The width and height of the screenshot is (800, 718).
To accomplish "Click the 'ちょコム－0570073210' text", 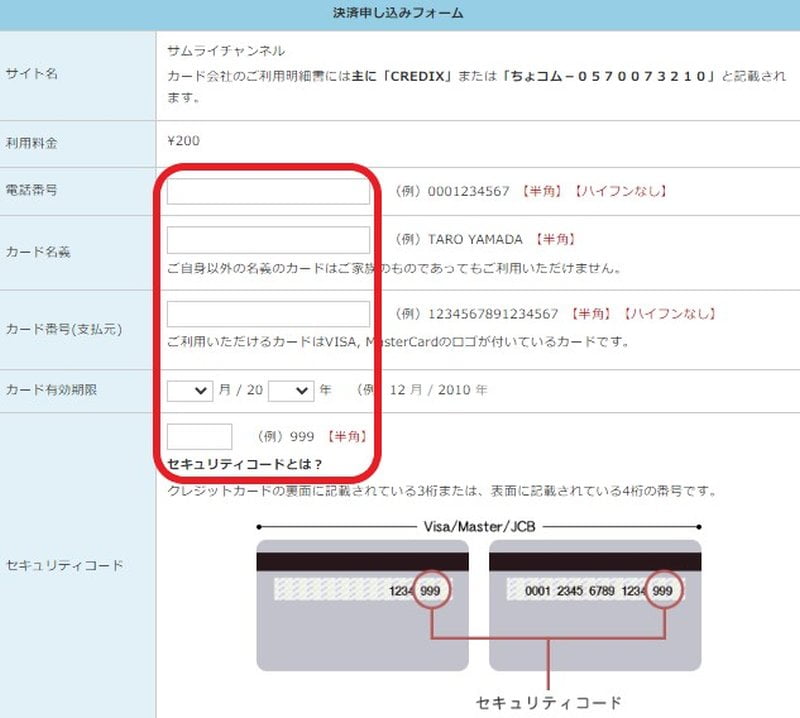I will pos(608,76).
